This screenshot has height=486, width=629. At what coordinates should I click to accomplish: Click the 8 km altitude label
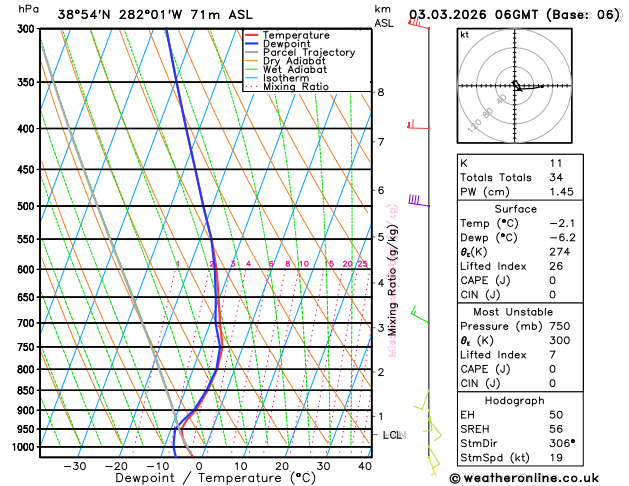click(x=381, y=92)
